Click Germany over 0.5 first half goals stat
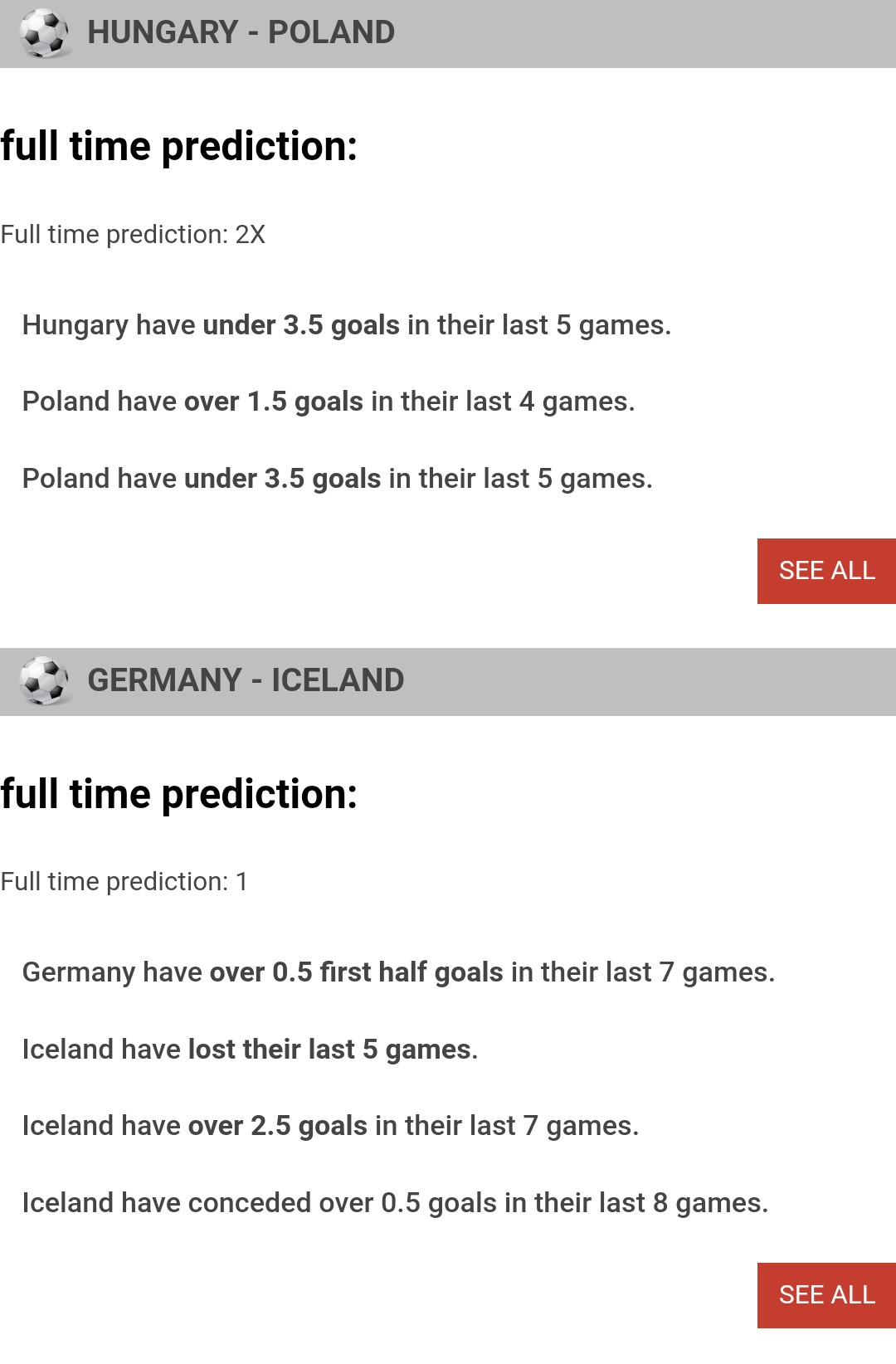 point(399,972)
